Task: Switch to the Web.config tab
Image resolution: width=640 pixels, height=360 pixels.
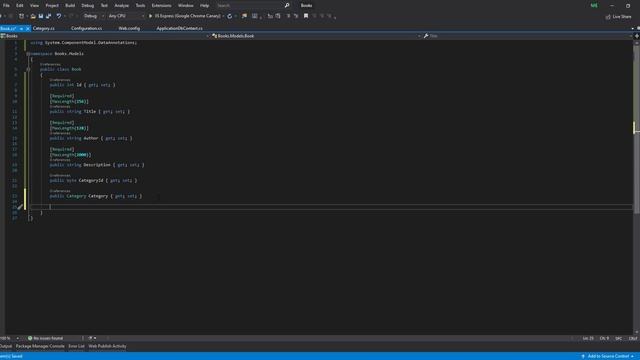Action: coord(129,28)
